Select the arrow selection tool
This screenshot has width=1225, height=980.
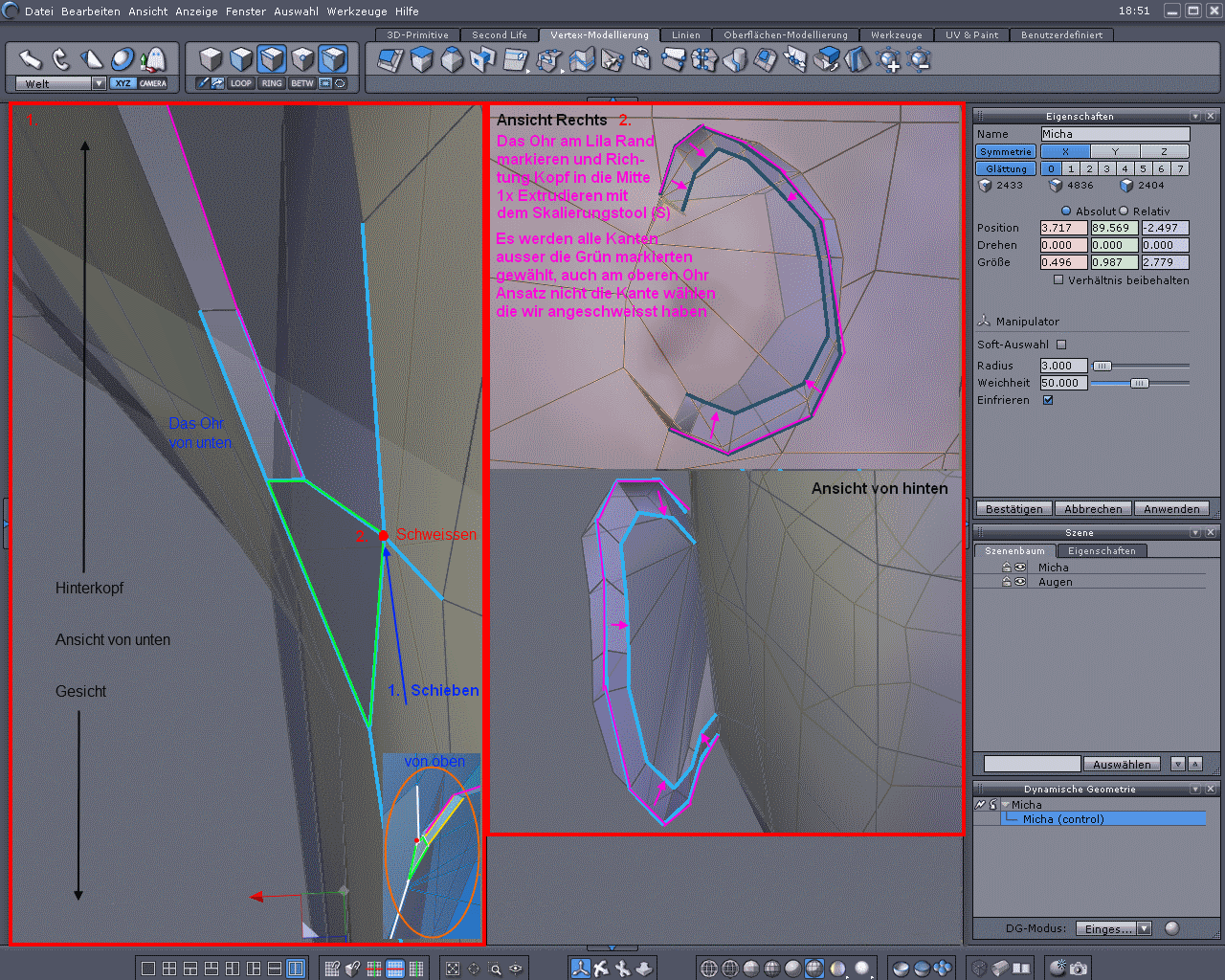click(x=30, y=59)
